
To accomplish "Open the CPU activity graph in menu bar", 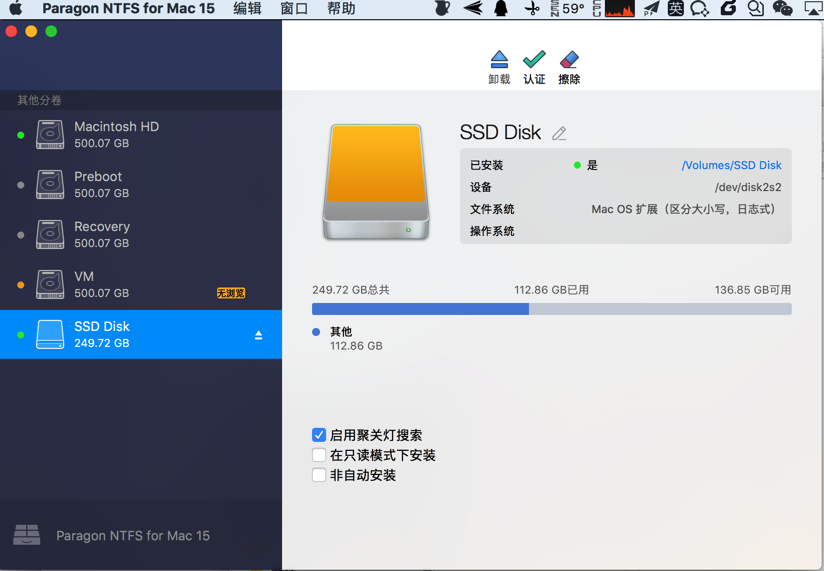I will 620,8.
